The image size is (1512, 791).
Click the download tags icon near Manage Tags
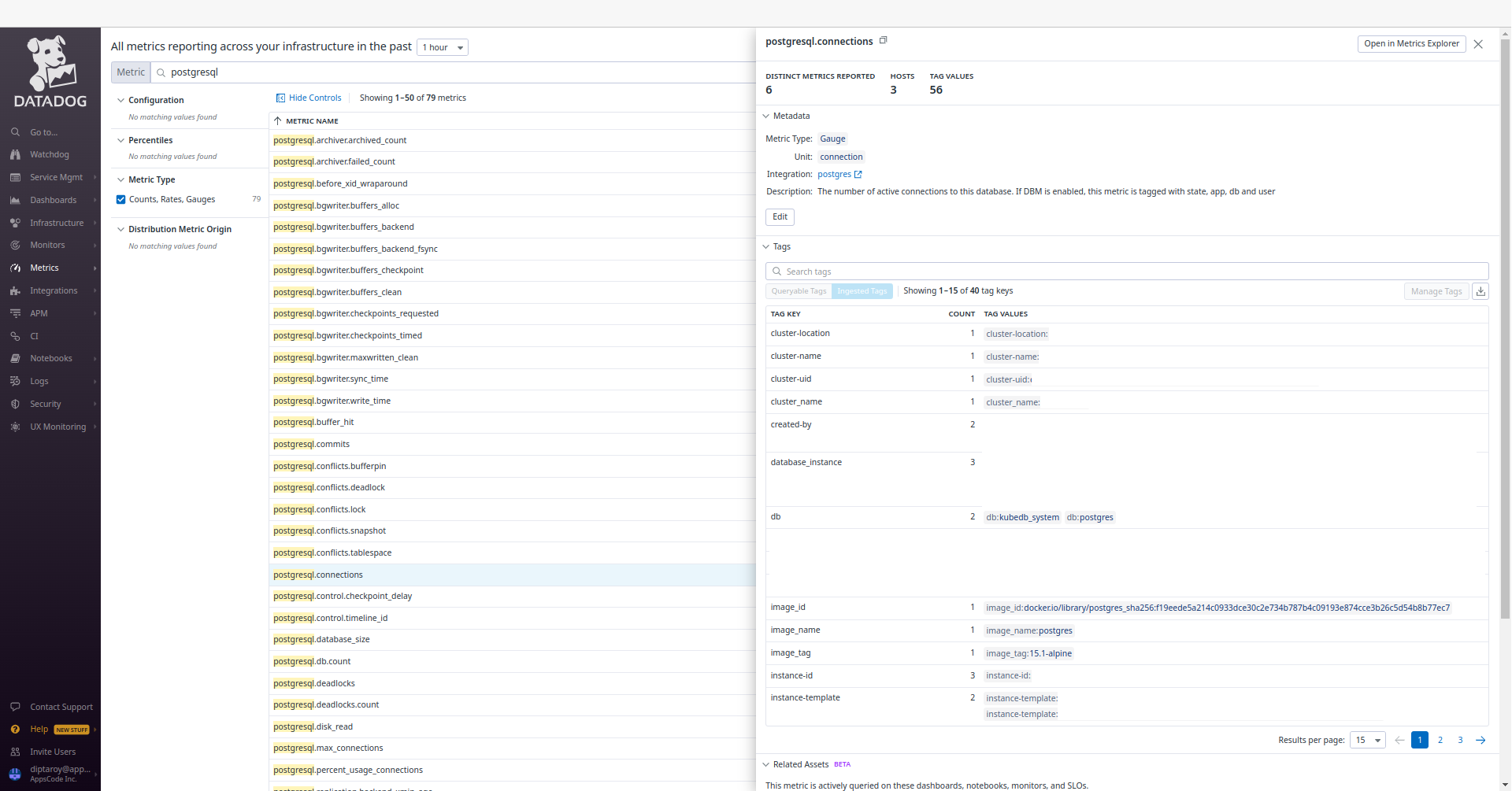pos(1480,291)
